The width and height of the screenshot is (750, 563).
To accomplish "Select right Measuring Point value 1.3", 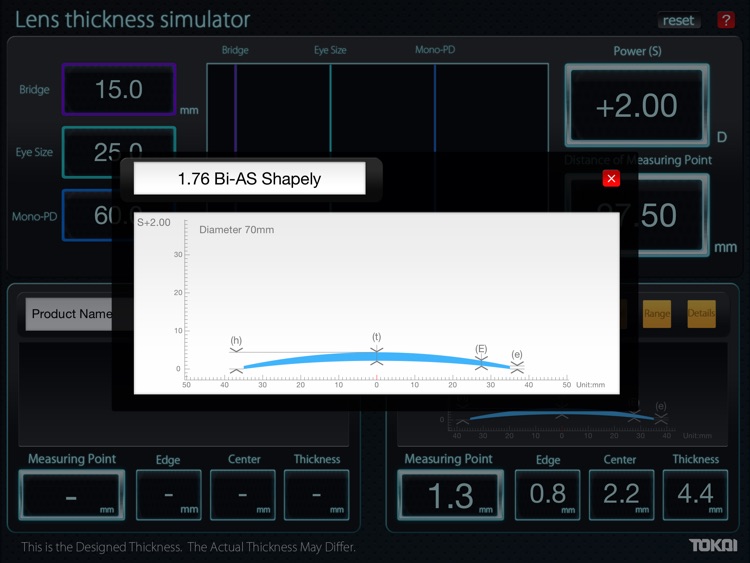I will (x=451, y=495).
